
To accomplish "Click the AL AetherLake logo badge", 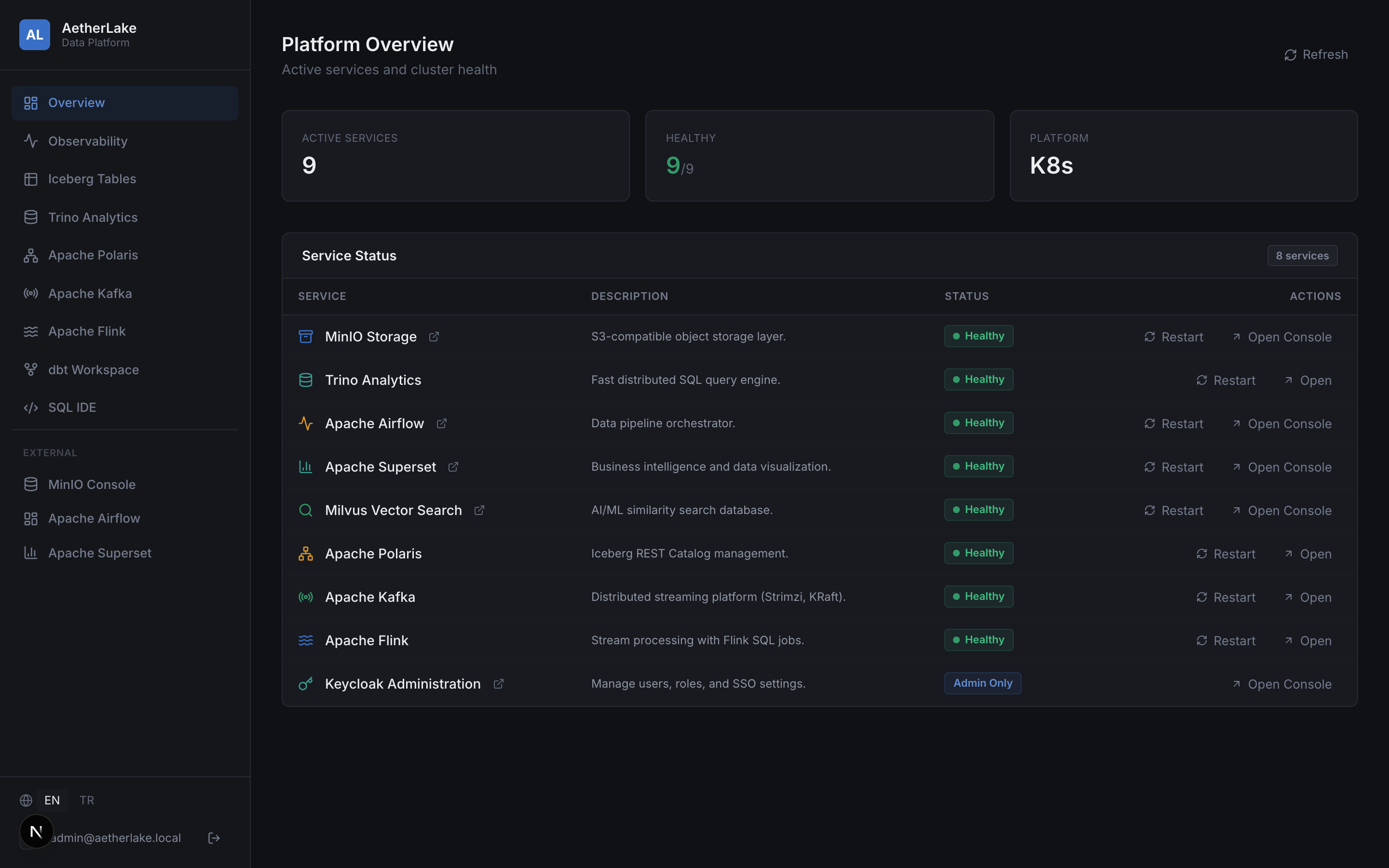I will click(x=34, y=34).
